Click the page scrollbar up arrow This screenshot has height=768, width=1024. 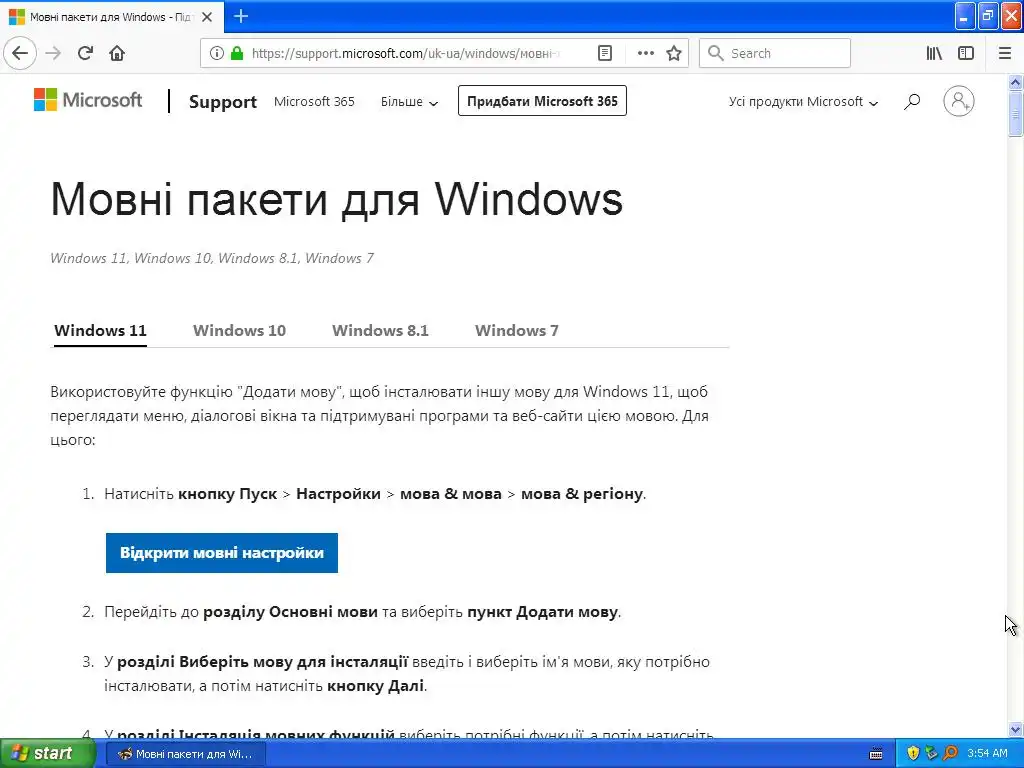(1016, 82)
